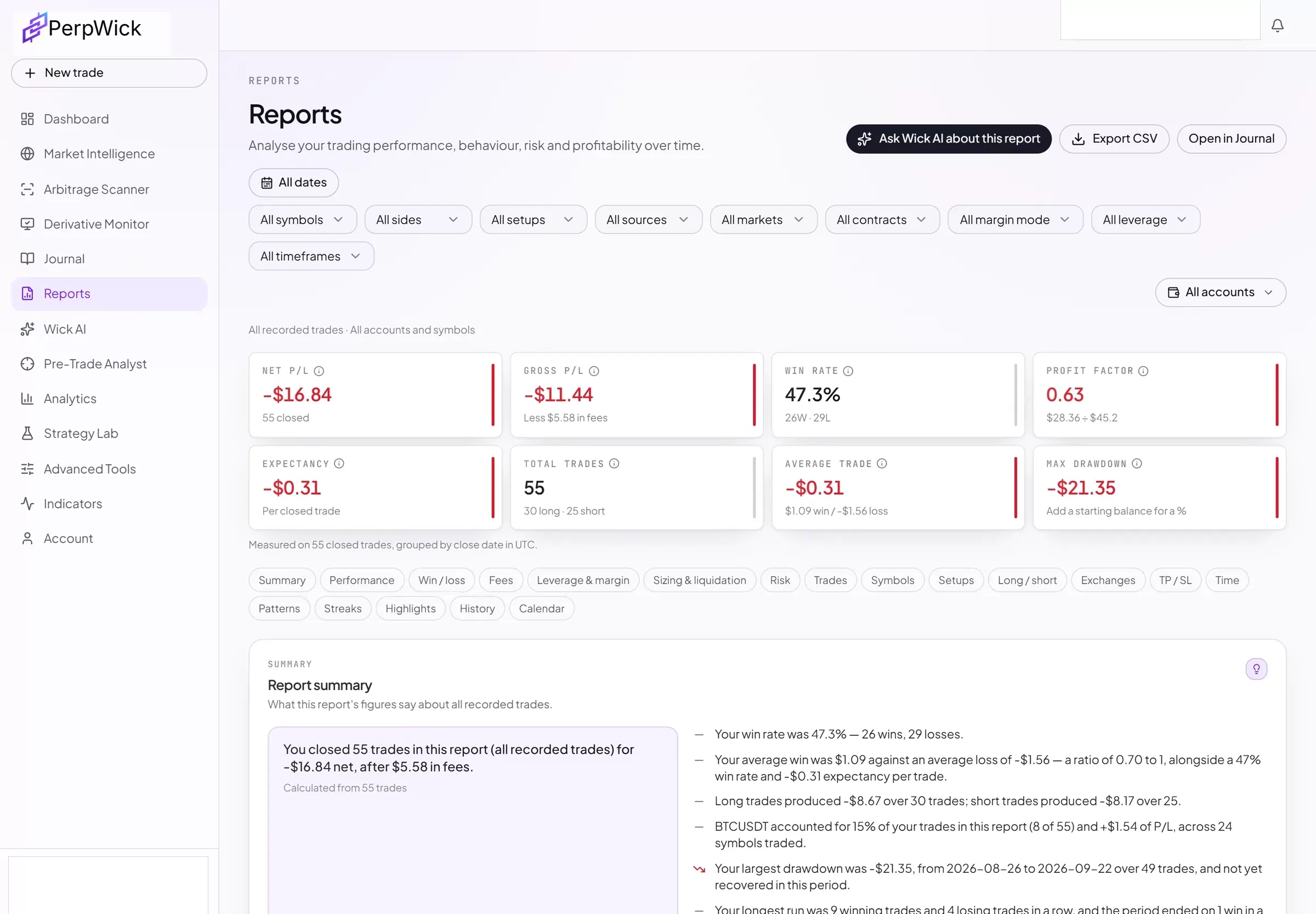This screenshot has width=1316, height=914.
Task: Click the New trade button
Action: [x=109, y=73]
